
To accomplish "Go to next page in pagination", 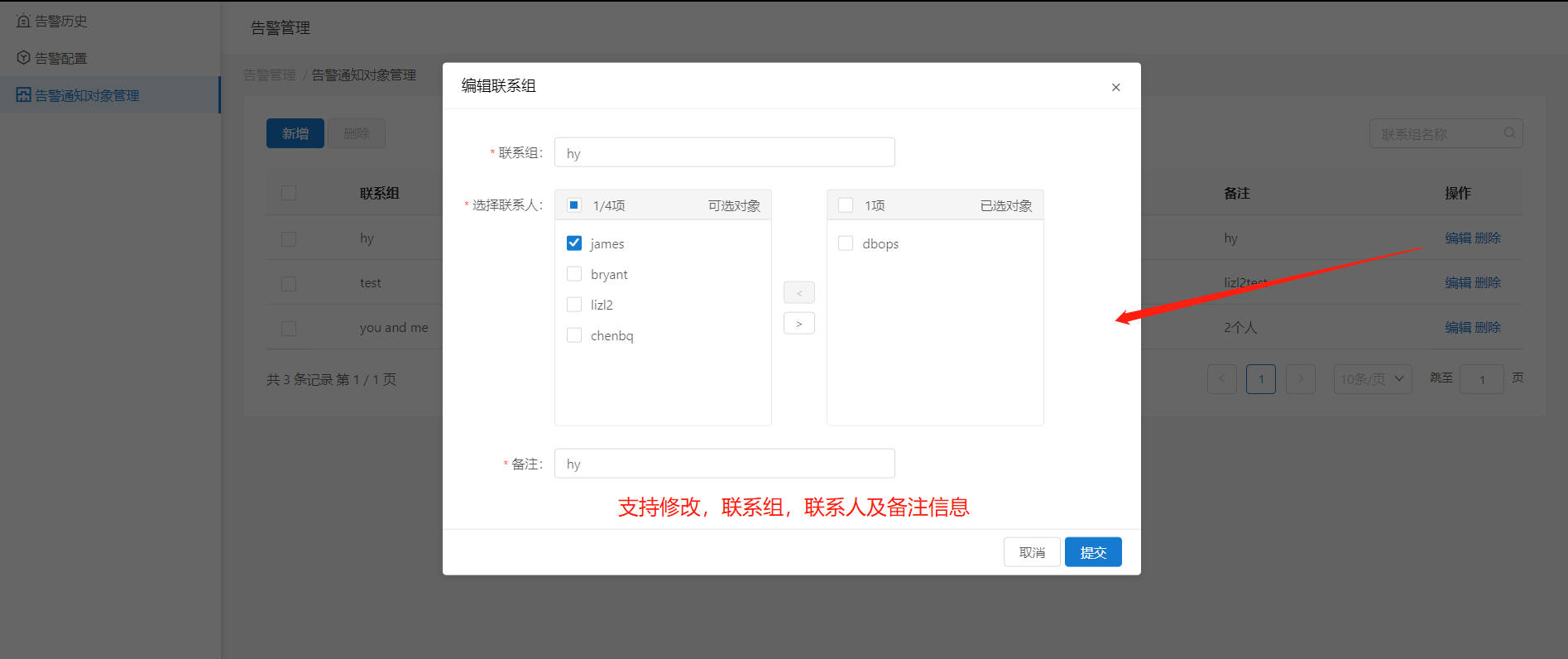I will click(x=1301, y=379).
